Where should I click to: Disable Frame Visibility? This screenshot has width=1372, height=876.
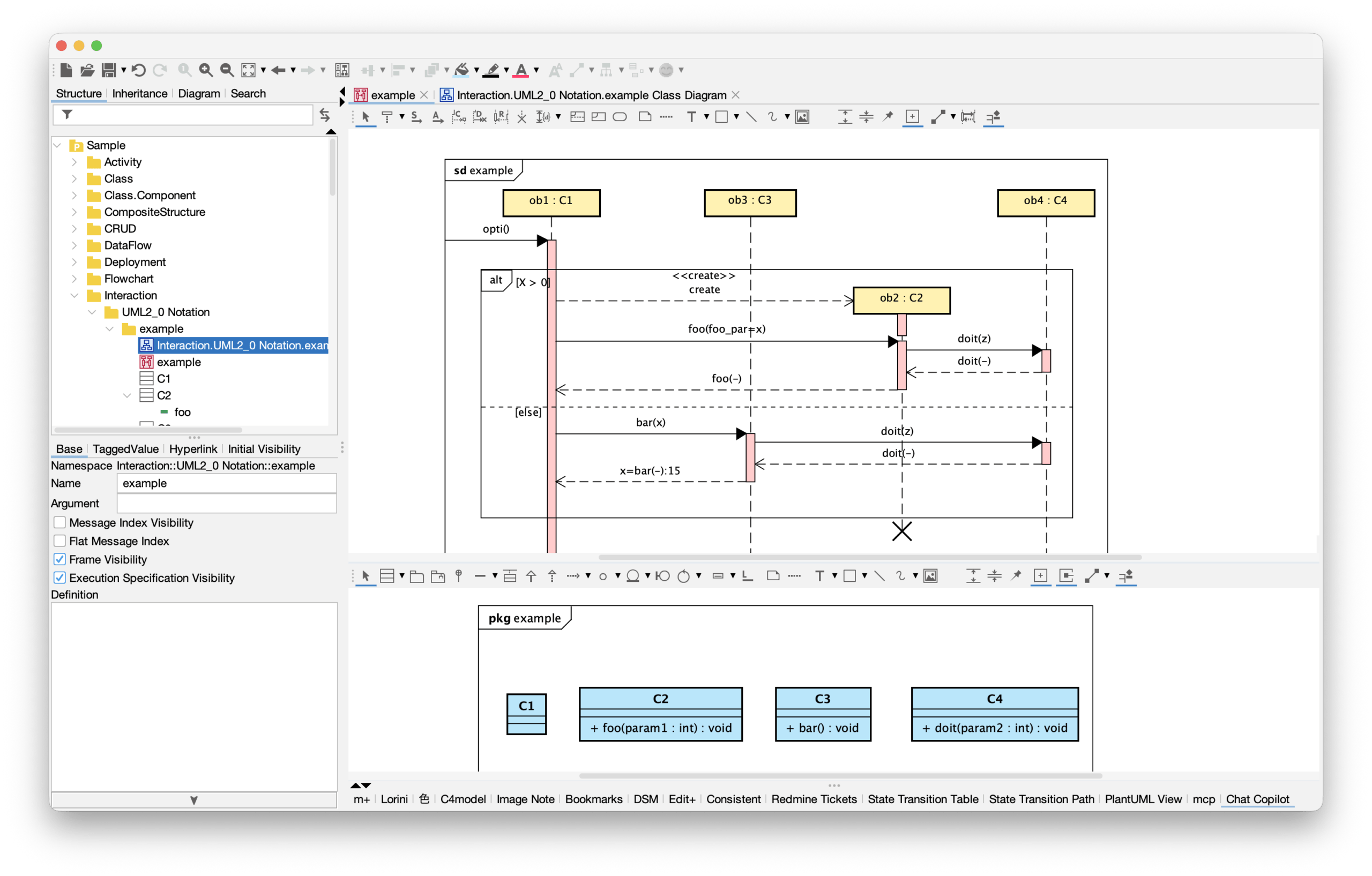coord(59,559)
